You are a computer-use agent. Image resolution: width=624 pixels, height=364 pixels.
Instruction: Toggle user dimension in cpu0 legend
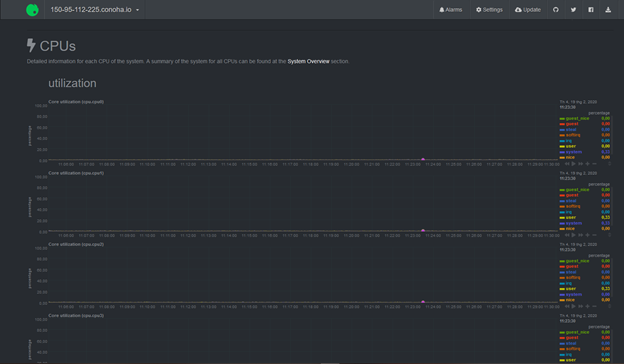coord(568,146)
